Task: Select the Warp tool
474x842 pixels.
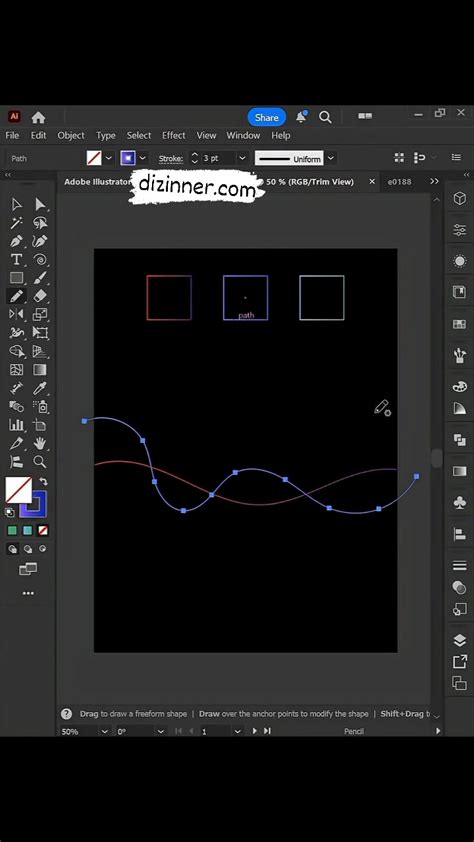Action: (17, 333)
